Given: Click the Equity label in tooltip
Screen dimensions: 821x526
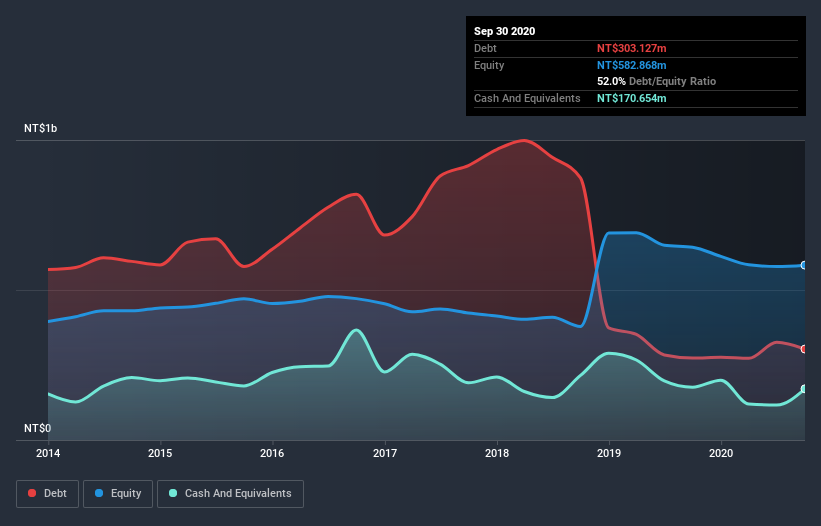Looking at the screenshot, I should [x=489, y=65].
